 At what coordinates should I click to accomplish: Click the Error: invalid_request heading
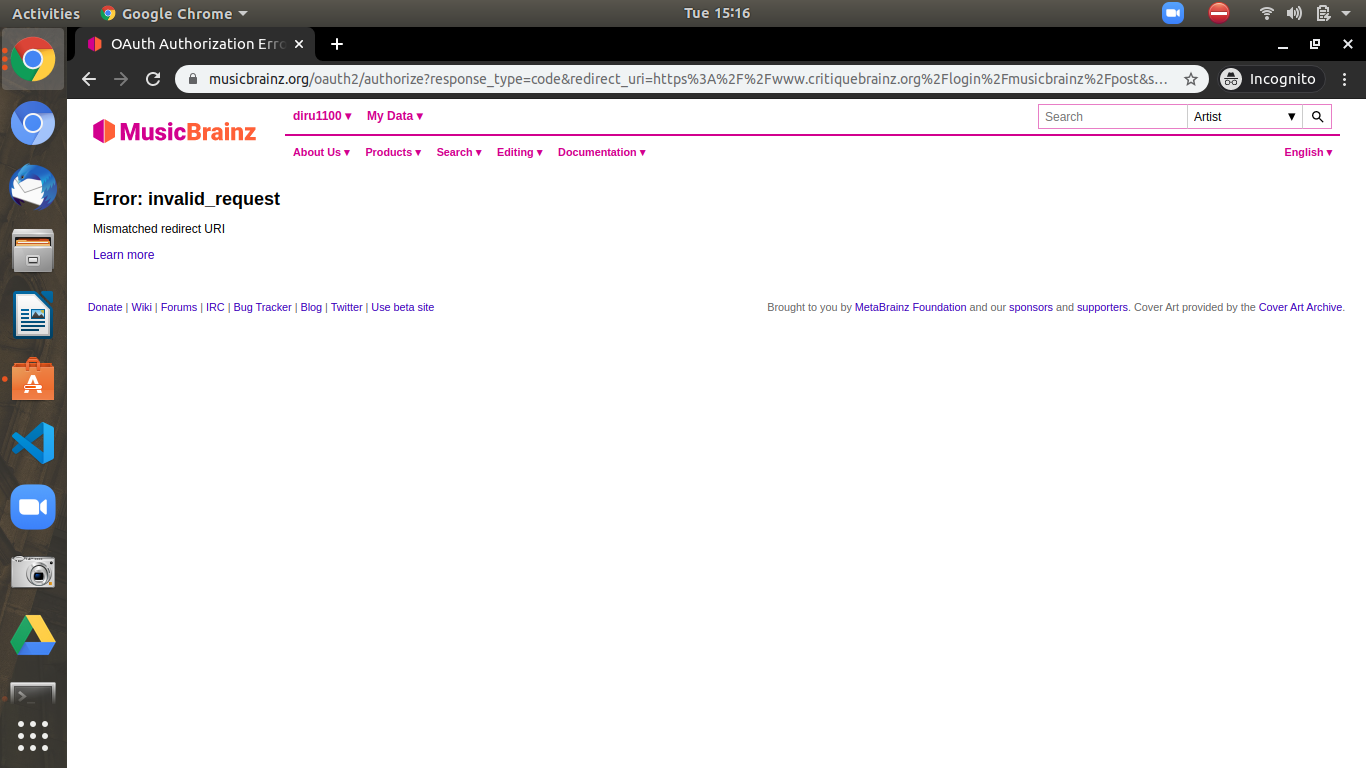tap(186, 199)
